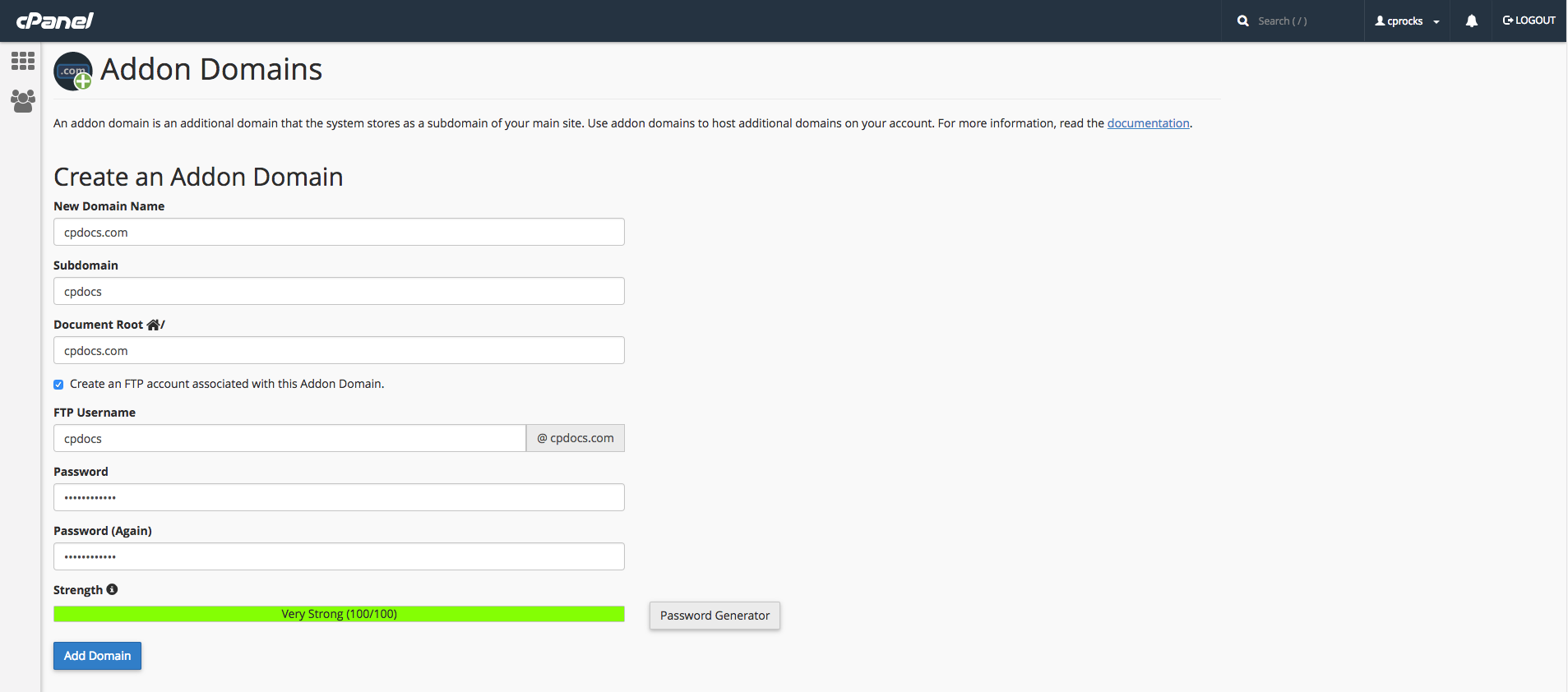Click the Very Strong strength bar
Image resolution: width=1568 pixels, height=692 pixels.
[339, 614]
